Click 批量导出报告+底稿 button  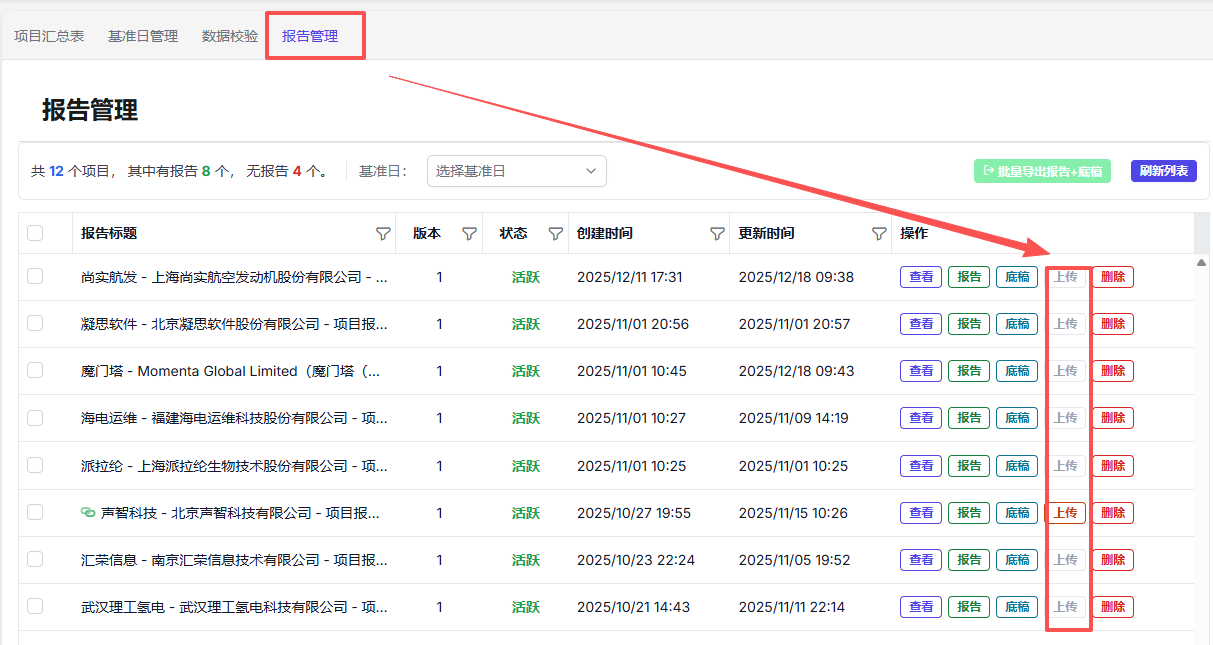point(1042,171)
